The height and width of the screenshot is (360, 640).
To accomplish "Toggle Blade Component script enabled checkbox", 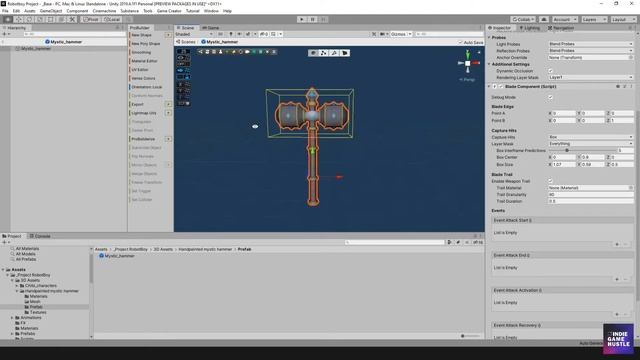I will click(x=501, y=87).
